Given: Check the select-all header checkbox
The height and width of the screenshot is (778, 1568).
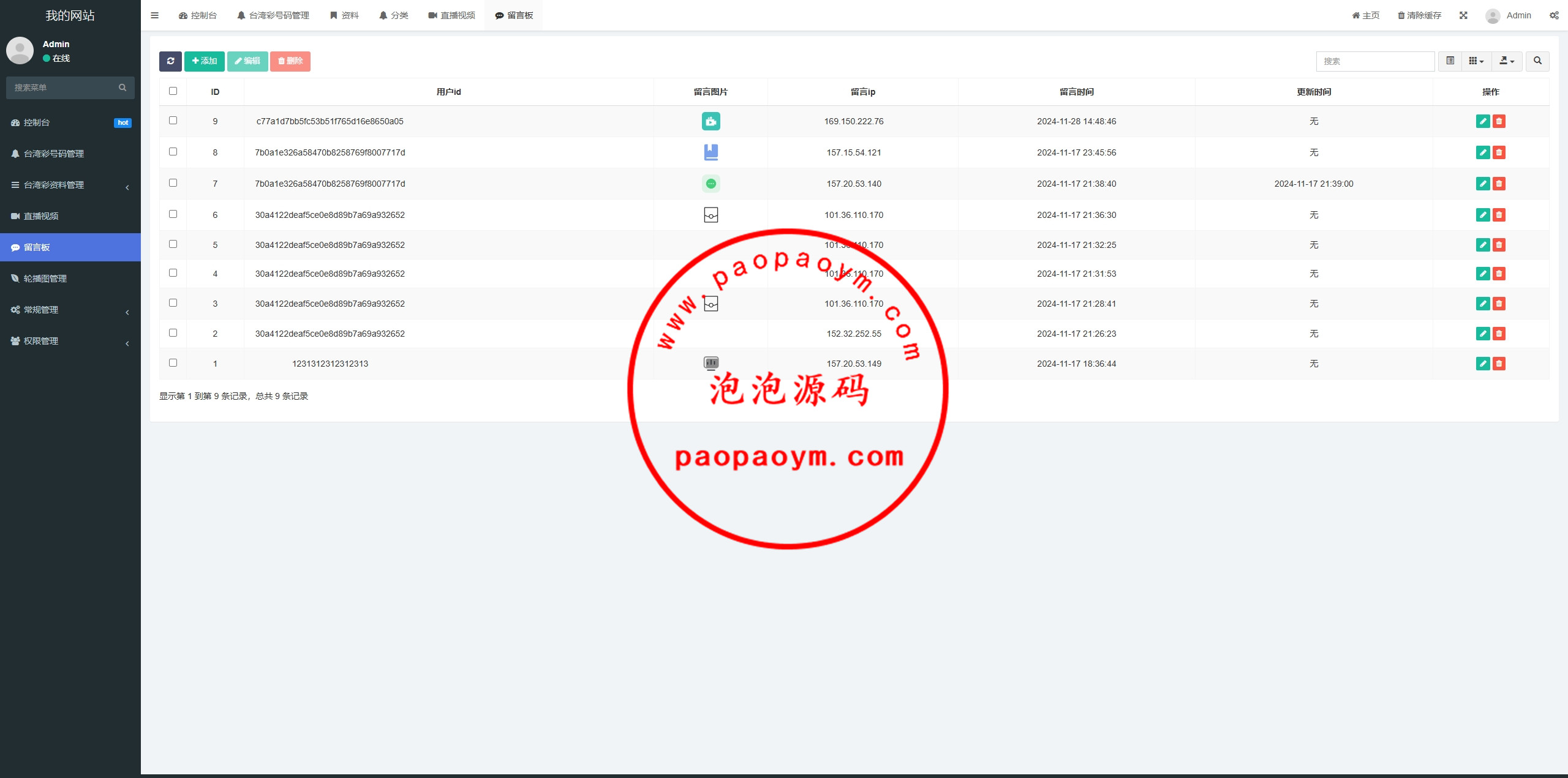Looking at the screenshot, I should pos(173,91).
